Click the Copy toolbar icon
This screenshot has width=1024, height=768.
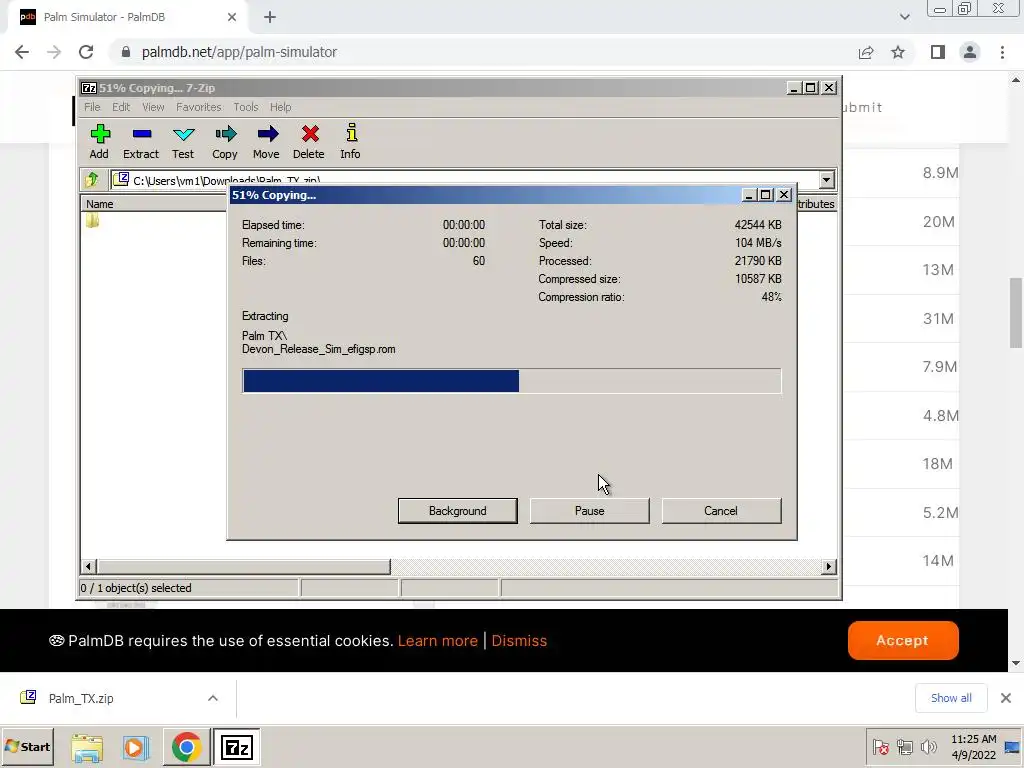[x=225, y=141]
